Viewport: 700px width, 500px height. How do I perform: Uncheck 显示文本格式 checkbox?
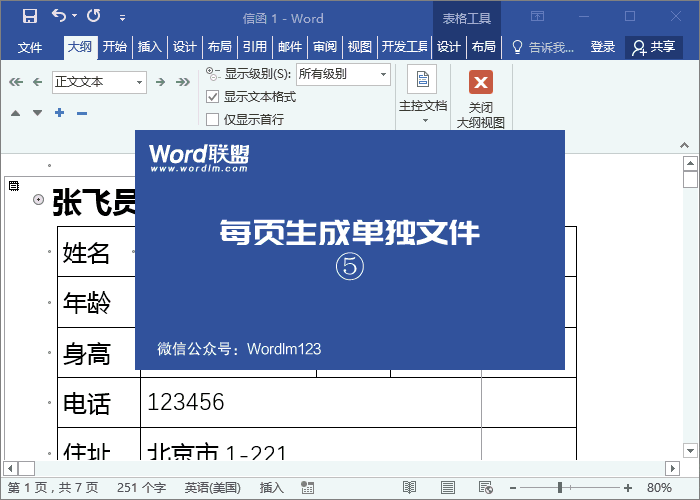pos(212,96)
